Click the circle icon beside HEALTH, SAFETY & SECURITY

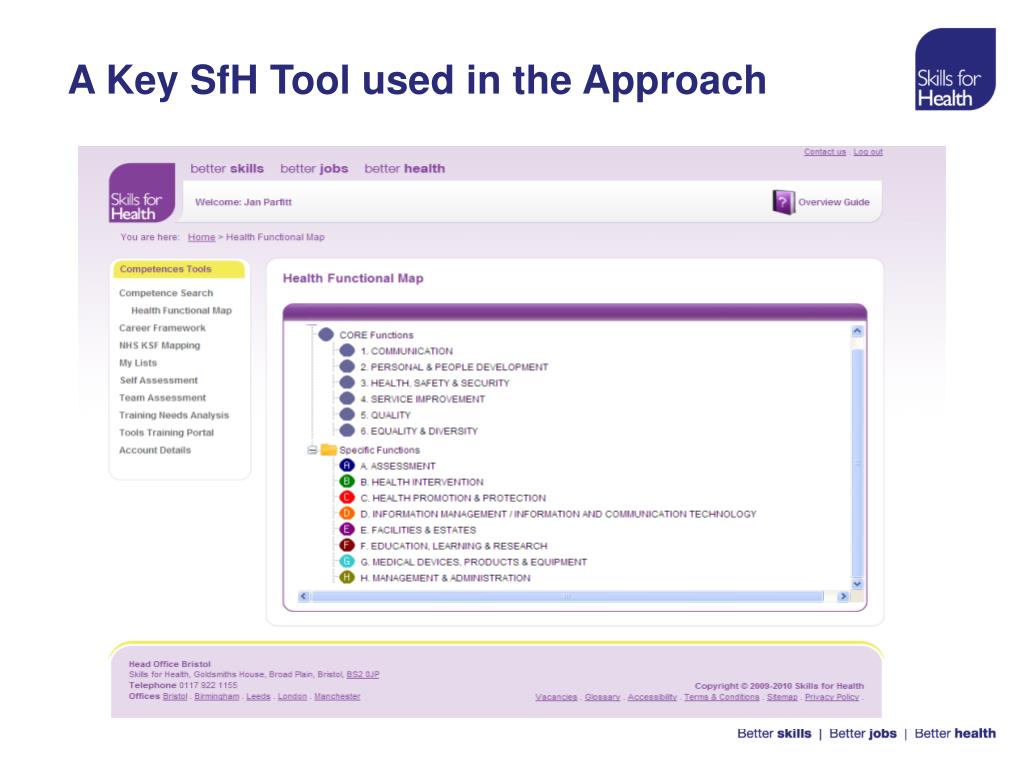[x=347, y=383]
